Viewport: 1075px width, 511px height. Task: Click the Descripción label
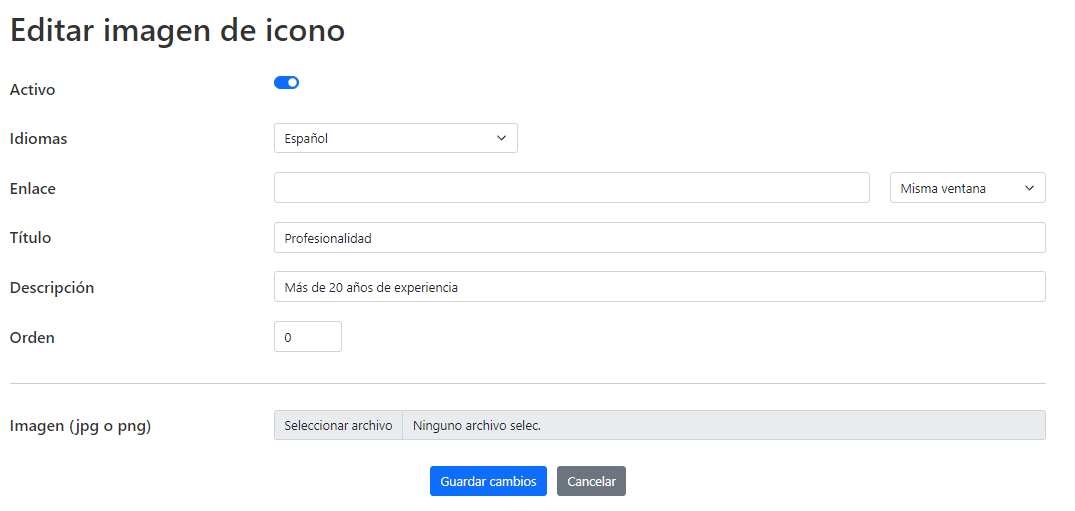[x=52, y=288]
